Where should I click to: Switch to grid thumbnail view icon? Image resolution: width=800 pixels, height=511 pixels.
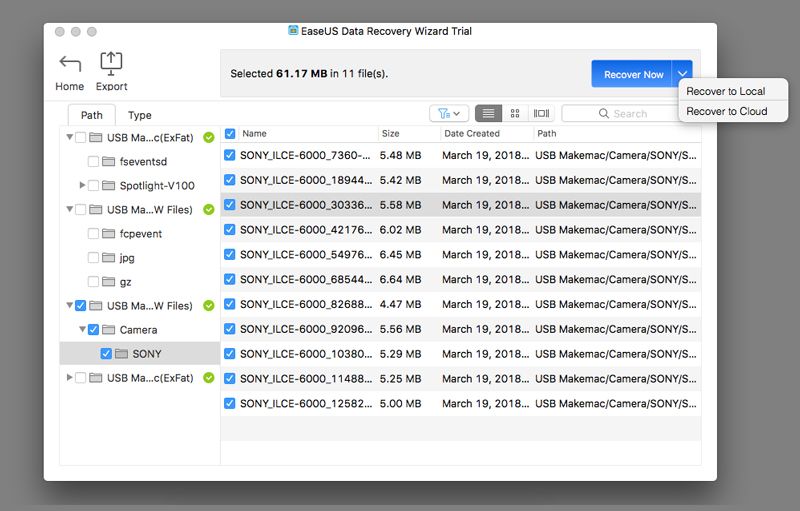coord(515,113)
